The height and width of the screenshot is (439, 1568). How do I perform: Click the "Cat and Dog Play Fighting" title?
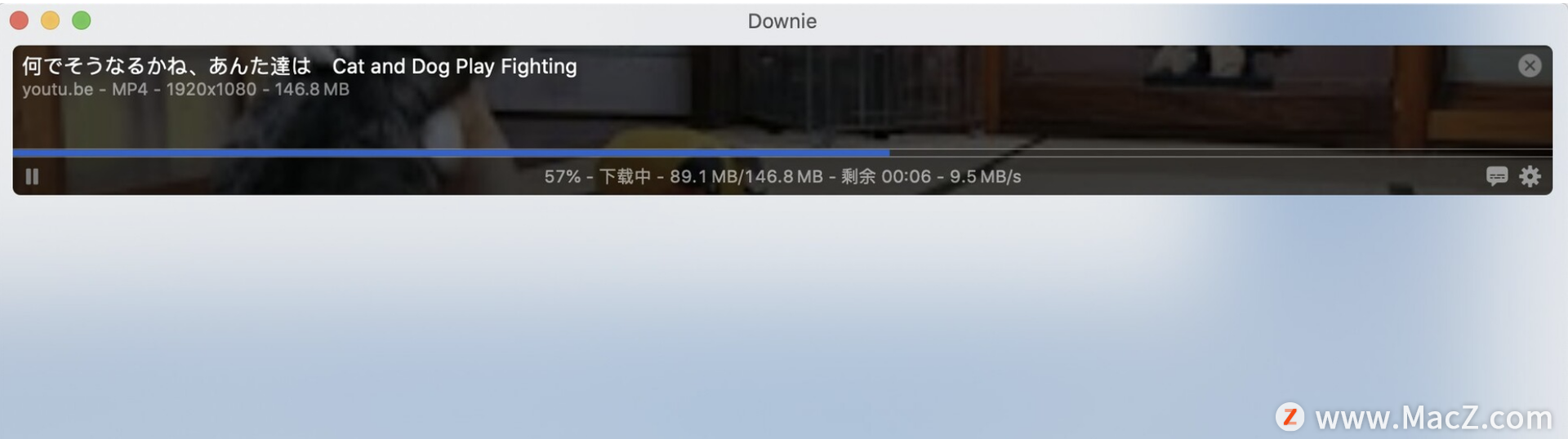coord(454,66)
